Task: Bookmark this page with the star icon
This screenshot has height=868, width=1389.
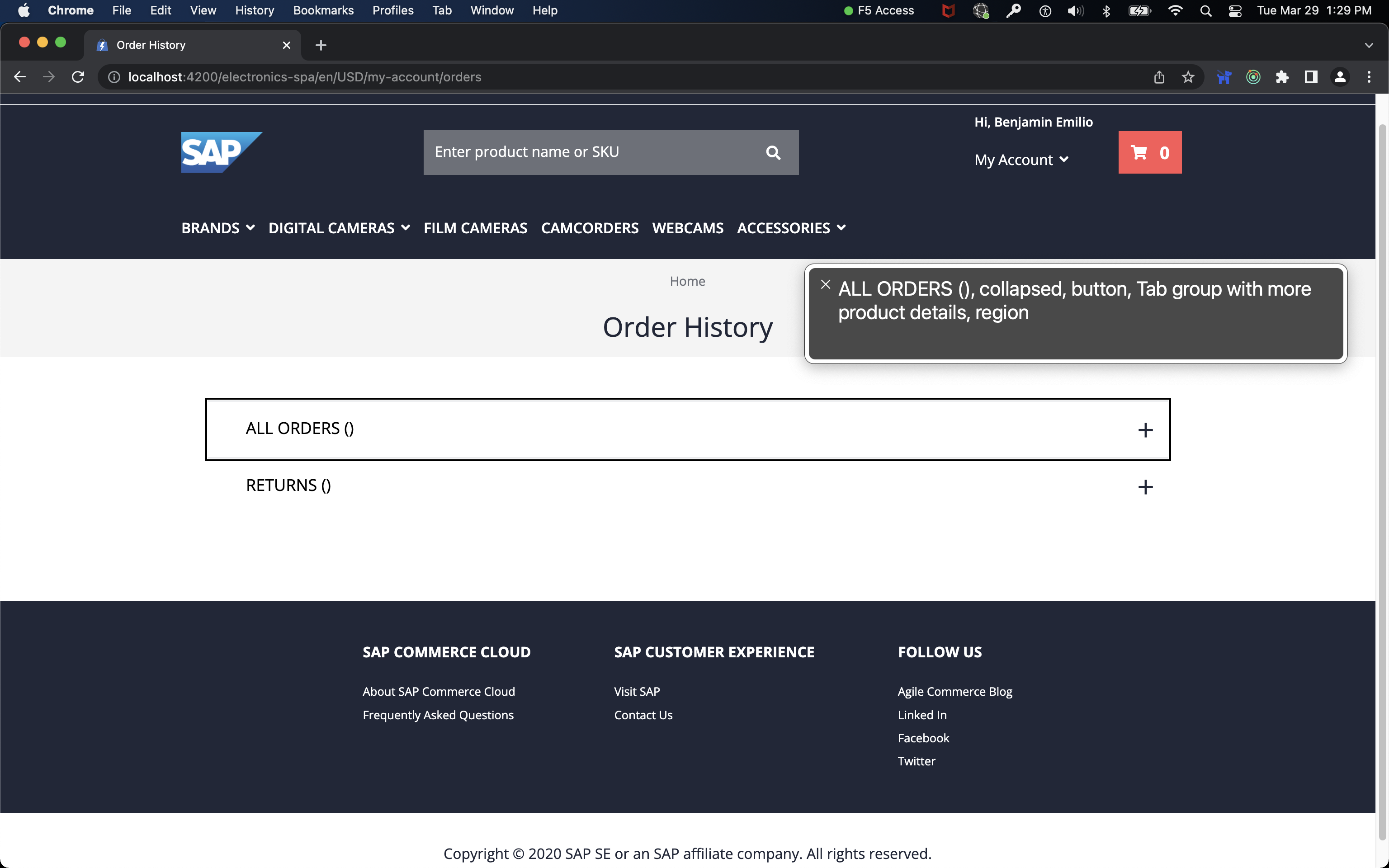Action: (x=1188, y=77)
